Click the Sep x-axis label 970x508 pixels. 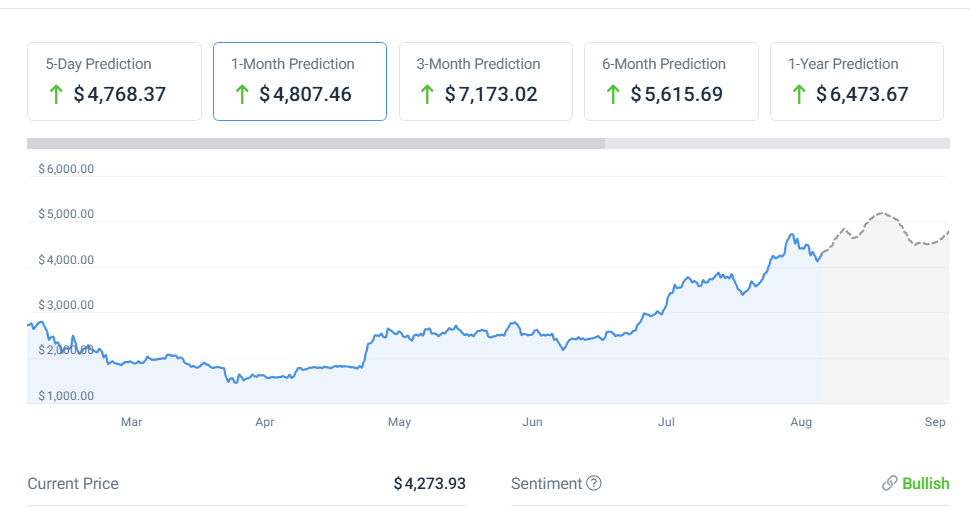935,422
